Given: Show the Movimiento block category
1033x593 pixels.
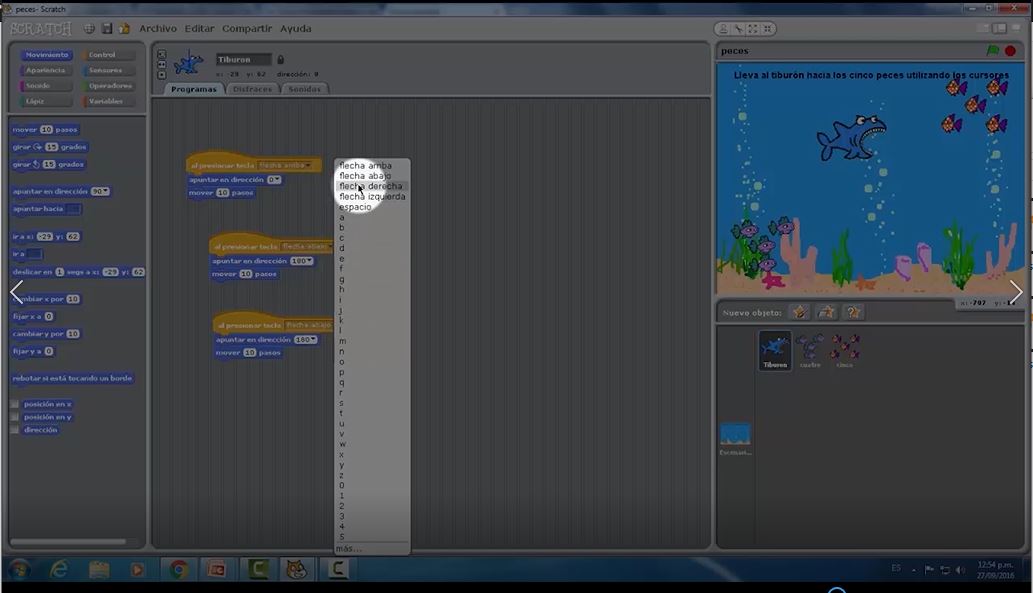Looking at the screenshot, I should (x=46, y=55).
